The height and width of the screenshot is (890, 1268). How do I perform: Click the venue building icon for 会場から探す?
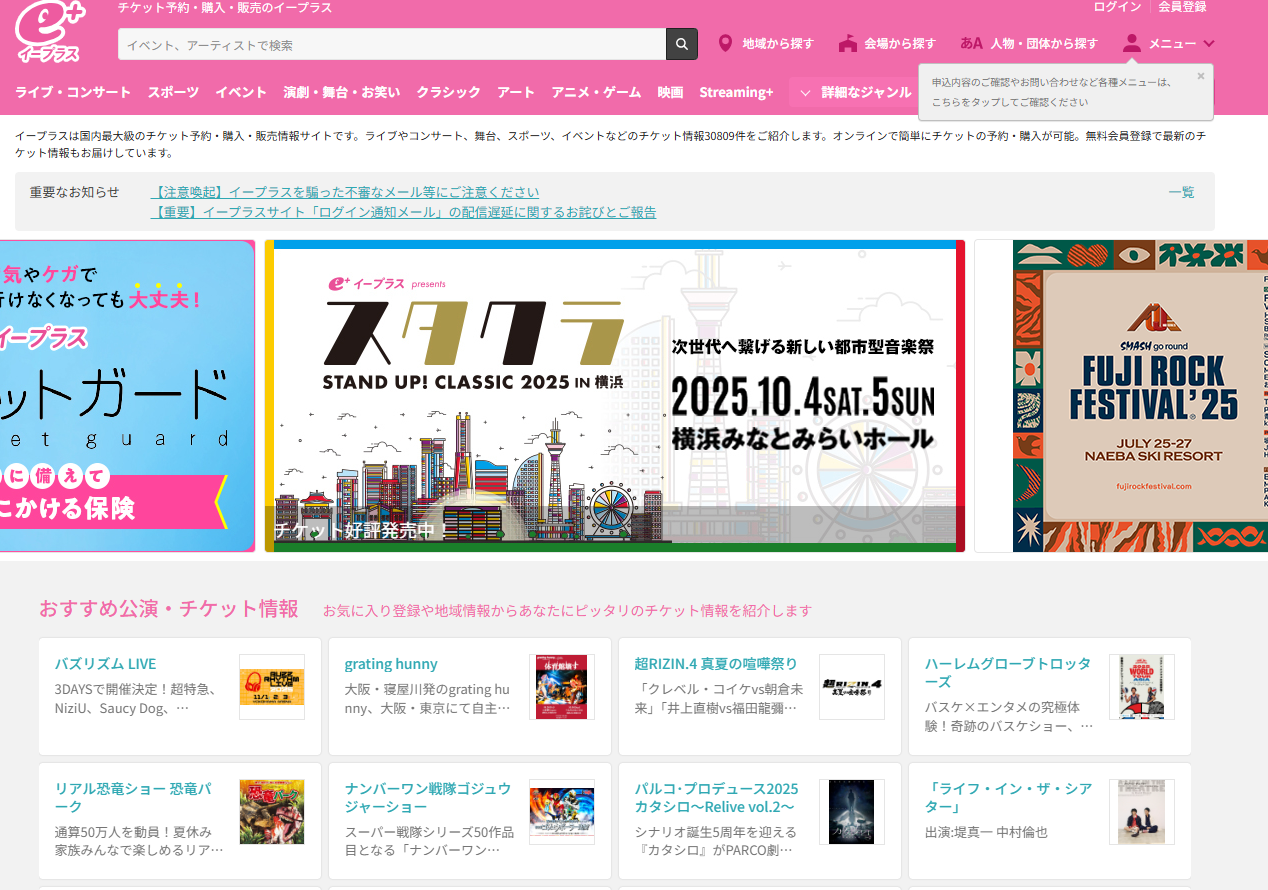pyautogui.click(x=848, y=44)
